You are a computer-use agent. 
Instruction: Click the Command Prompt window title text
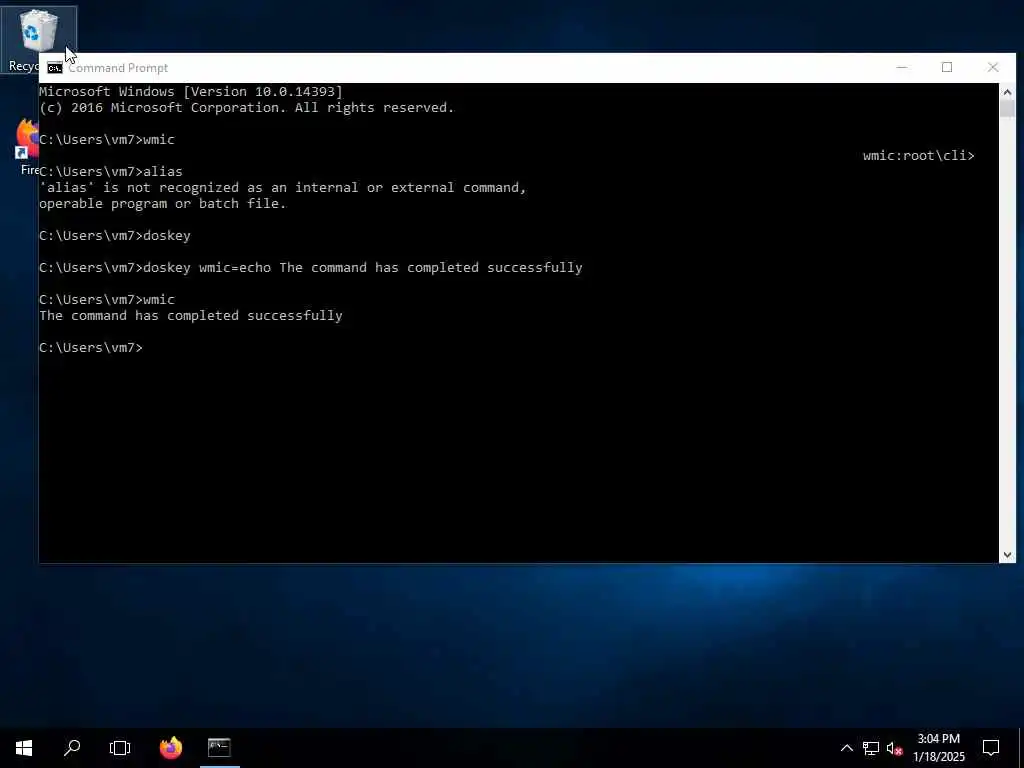coord(118,68)
